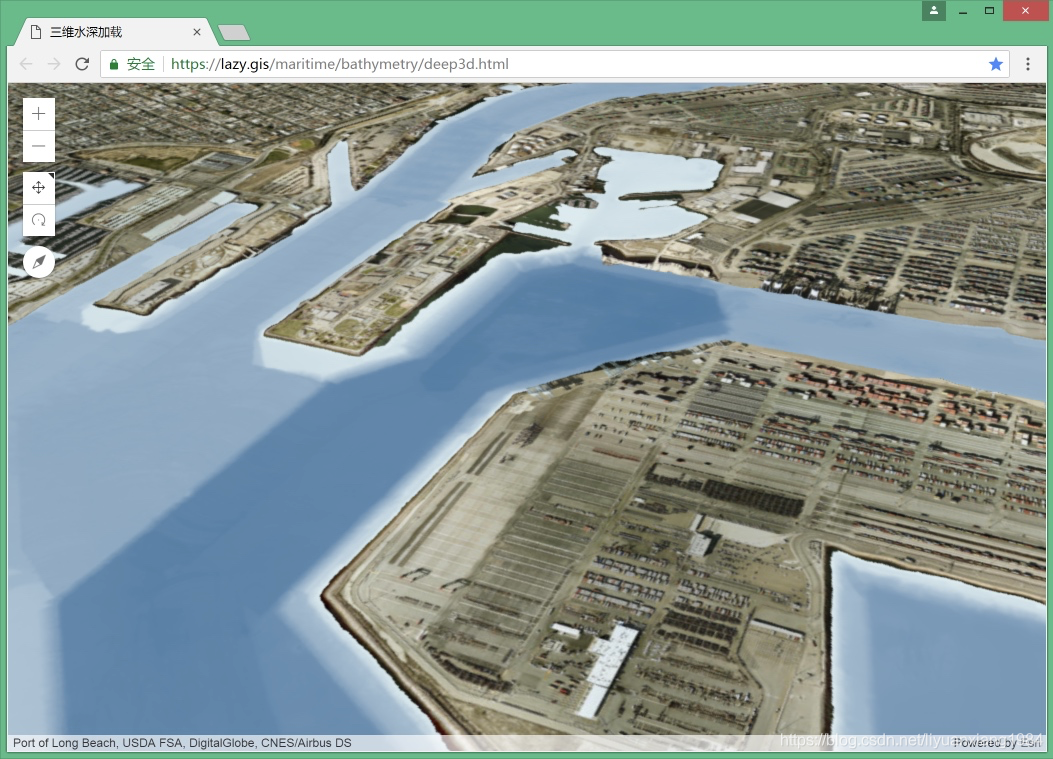Minimize the browser window

coord(963,11)
